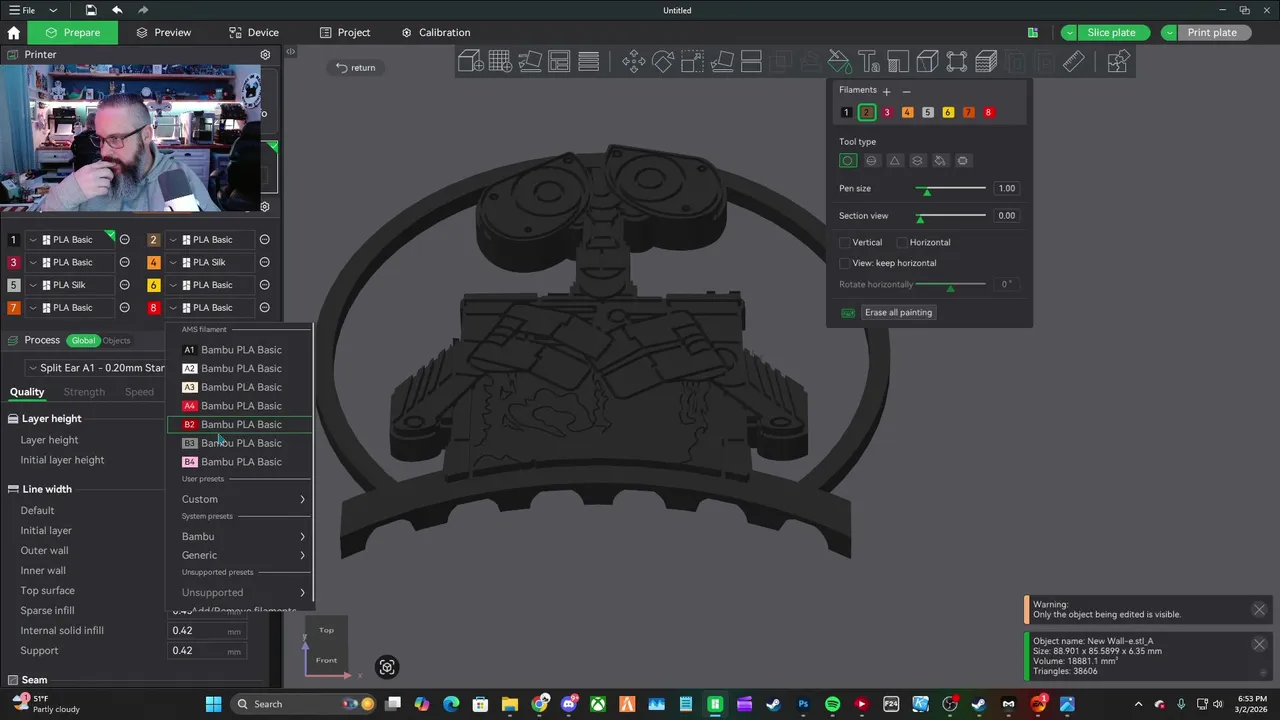
Task: Select filament color swatch 3
Action: click(x=887, y=113)
